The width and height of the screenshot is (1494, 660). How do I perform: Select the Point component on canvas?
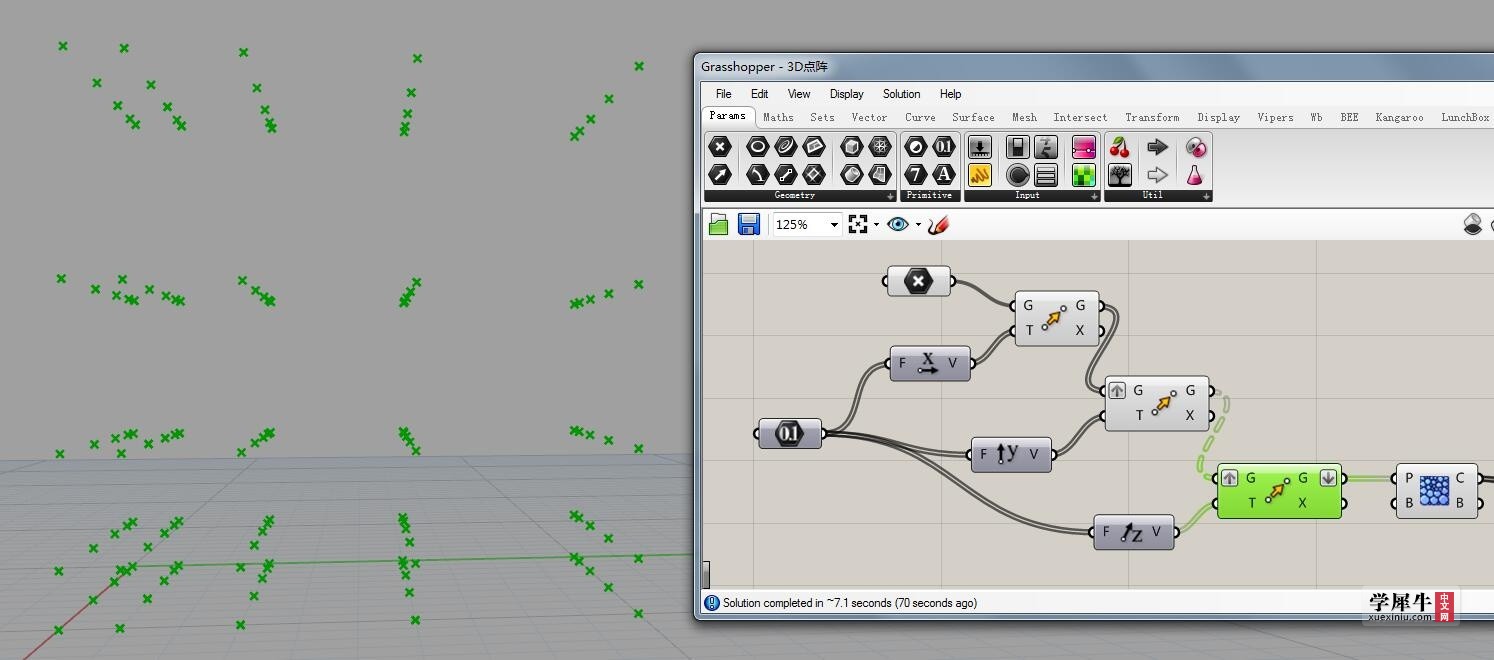918,282
